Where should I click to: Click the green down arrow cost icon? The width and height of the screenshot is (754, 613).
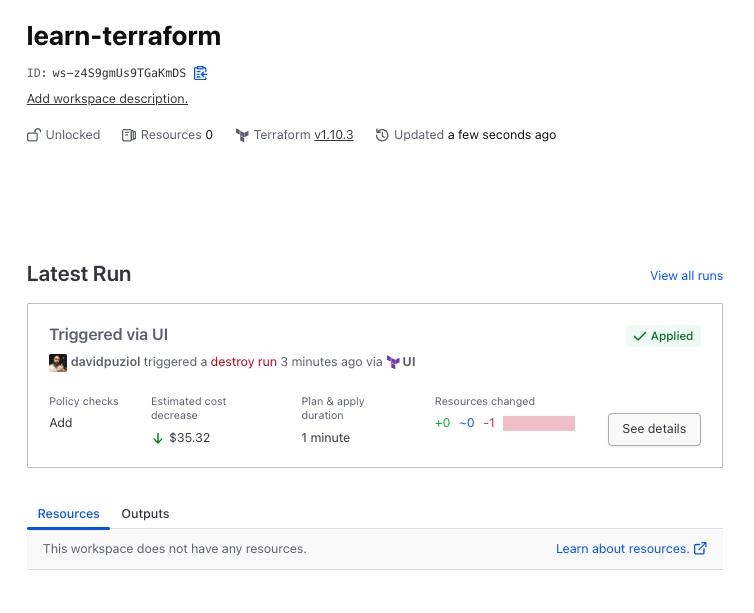tap(157, 438)
